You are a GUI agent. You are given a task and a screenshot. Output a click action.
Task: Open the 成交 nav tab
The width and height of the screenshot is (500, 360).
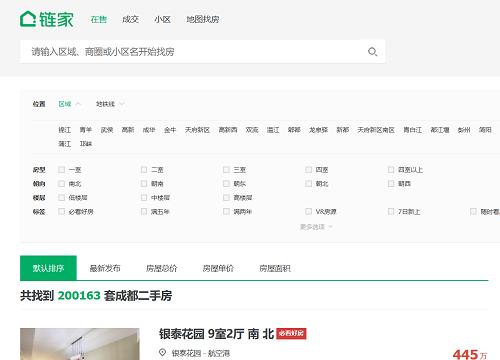[x=130, y=19]
